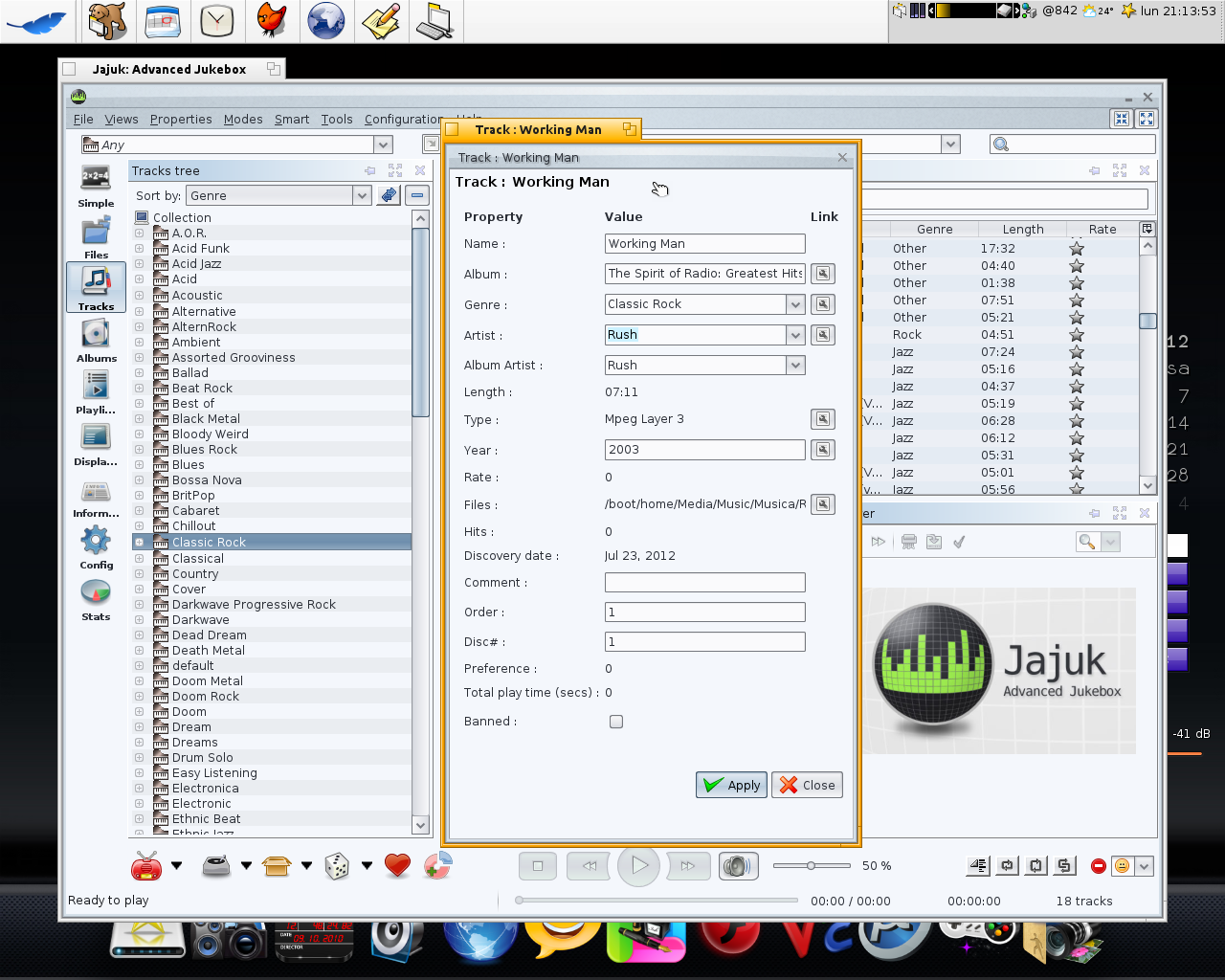Open the Properties menu

[181, 119]
